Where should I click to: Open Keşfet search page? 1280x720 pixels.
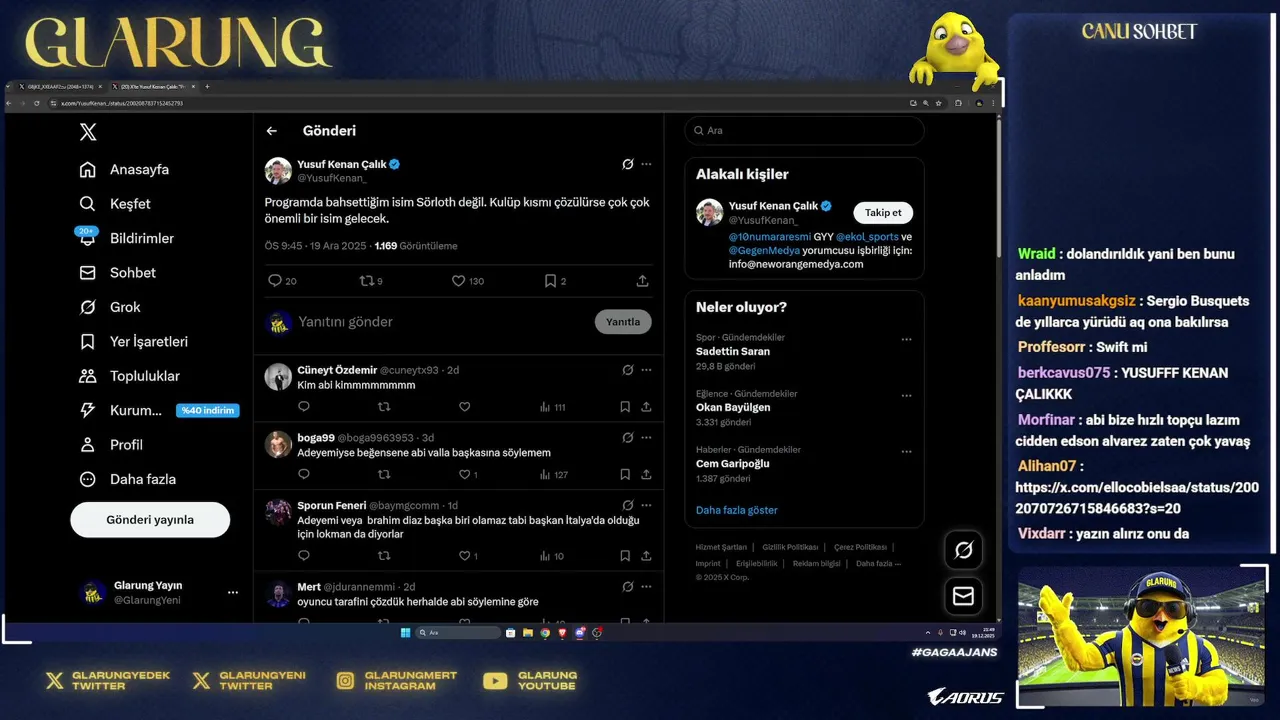coord(115,204)
